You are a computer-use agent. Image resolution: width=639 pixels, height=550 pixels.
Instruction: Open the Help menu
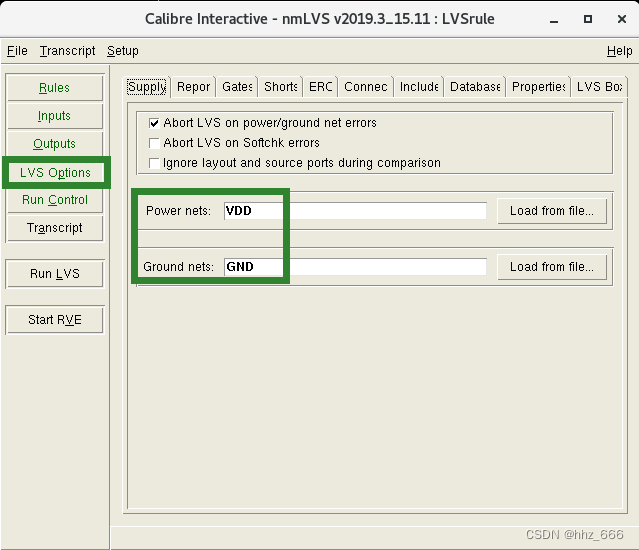(619, 51)
